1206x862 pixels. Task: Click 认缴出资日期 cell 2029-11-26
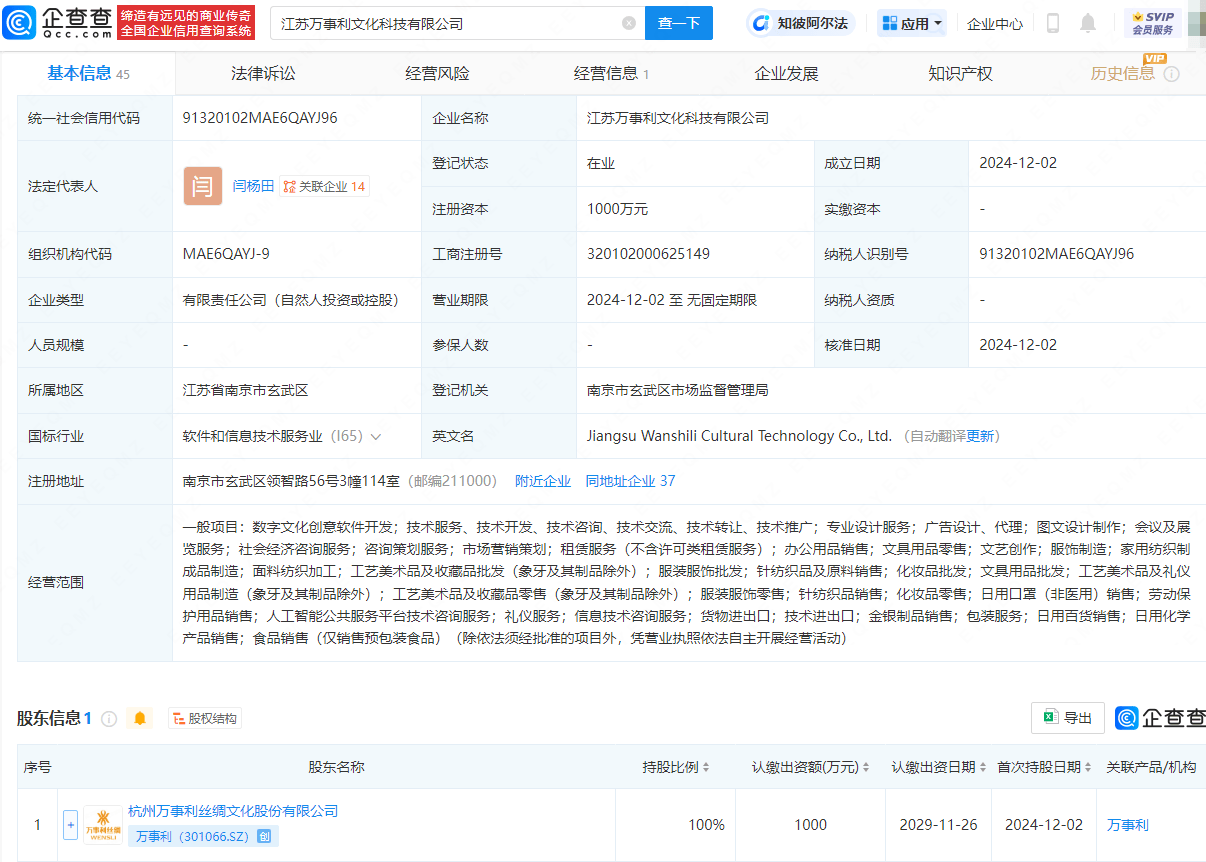tap(940, 825)
